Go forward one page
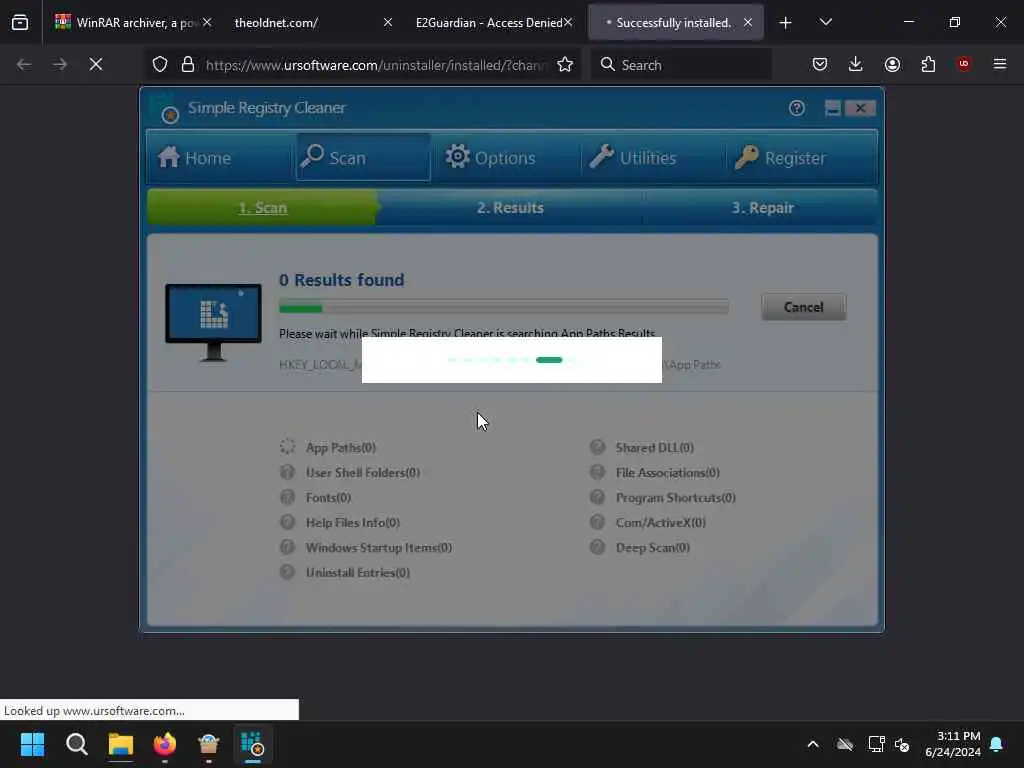1024x768 pixels. (x=59, y=64)
